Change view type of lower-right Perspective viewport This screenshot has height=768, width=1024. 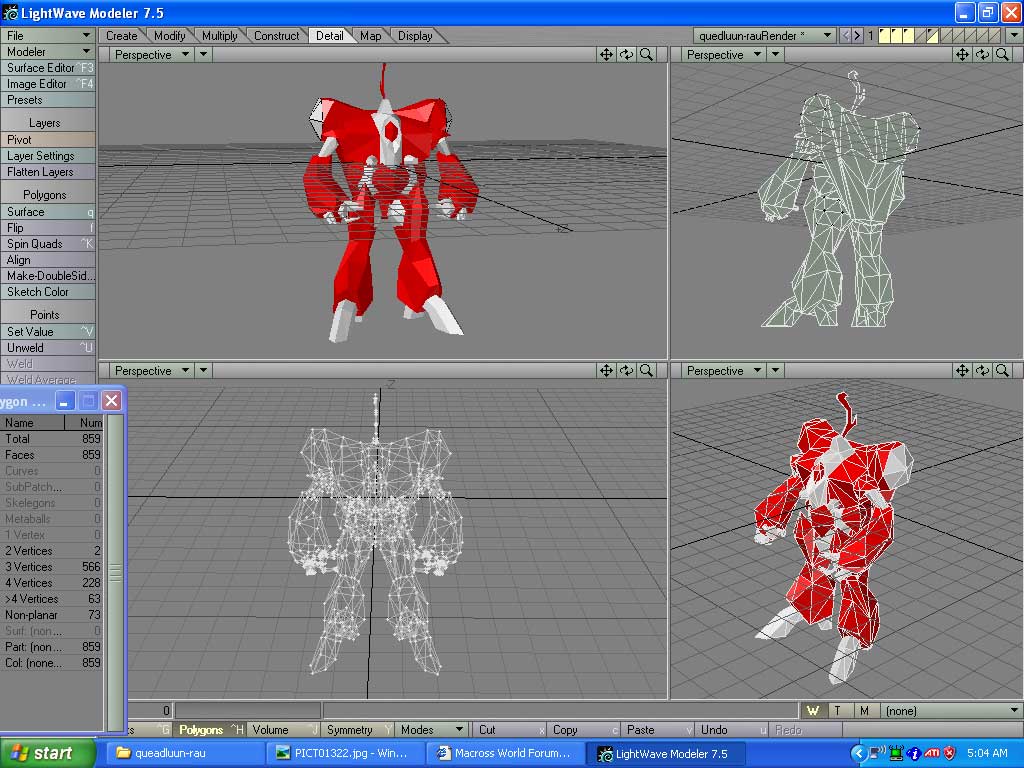(x=723, y=371)
